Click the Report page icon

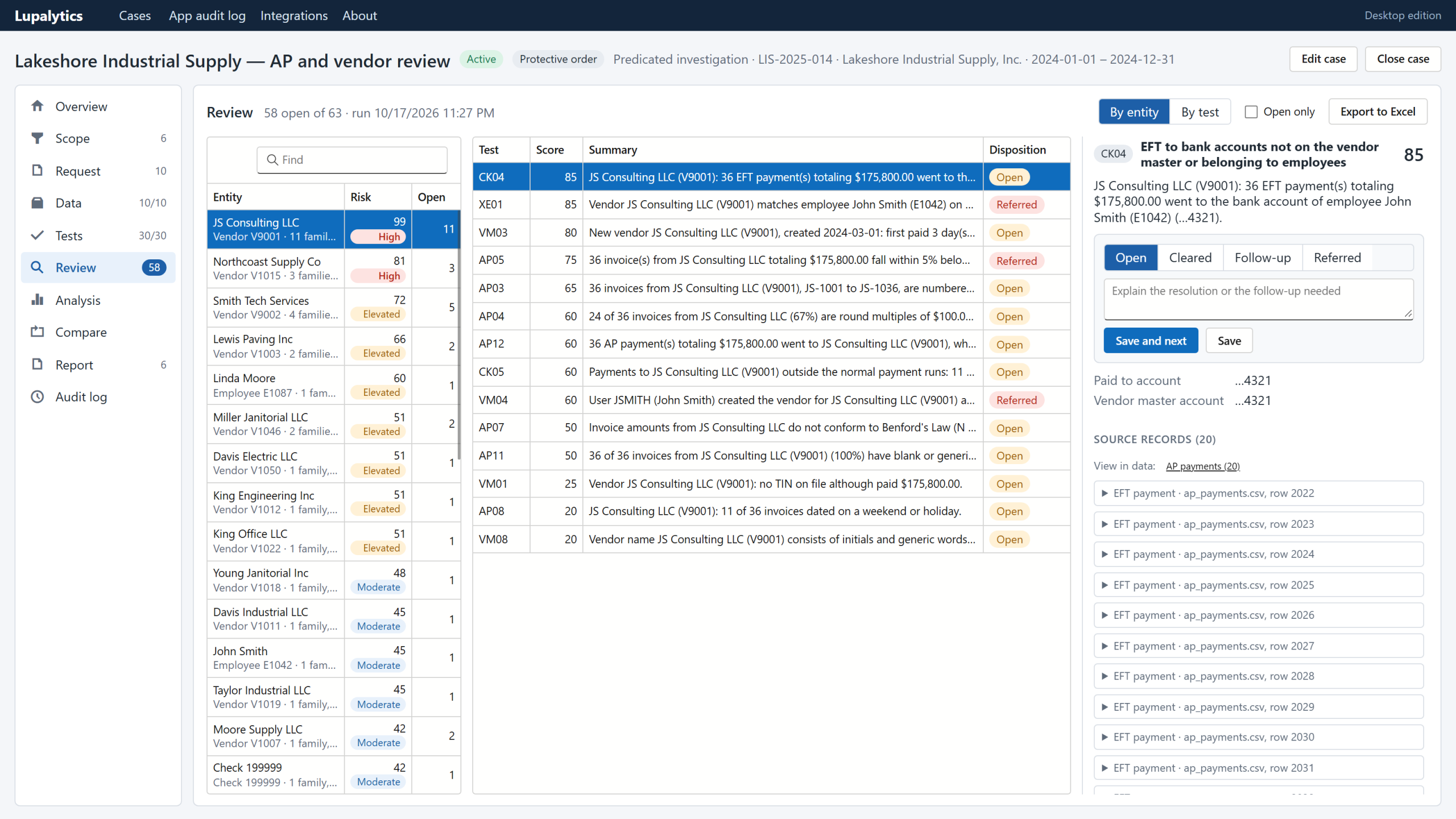pos(38,365)
